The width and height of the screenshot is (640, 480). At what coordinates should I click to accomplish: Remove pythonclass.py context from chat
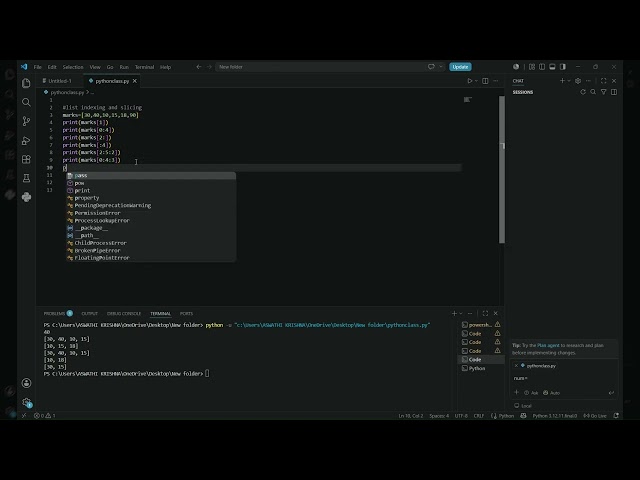516,366
